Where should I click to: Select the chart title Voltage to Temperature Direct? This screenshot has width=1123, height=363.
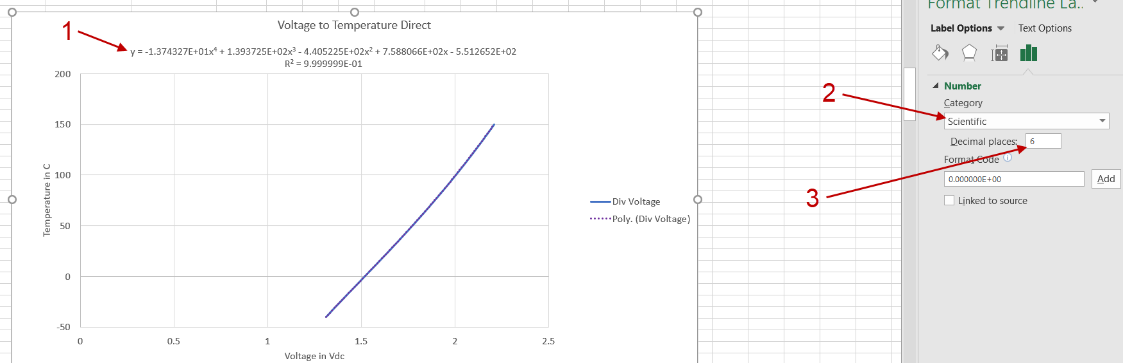click(355, 25)
